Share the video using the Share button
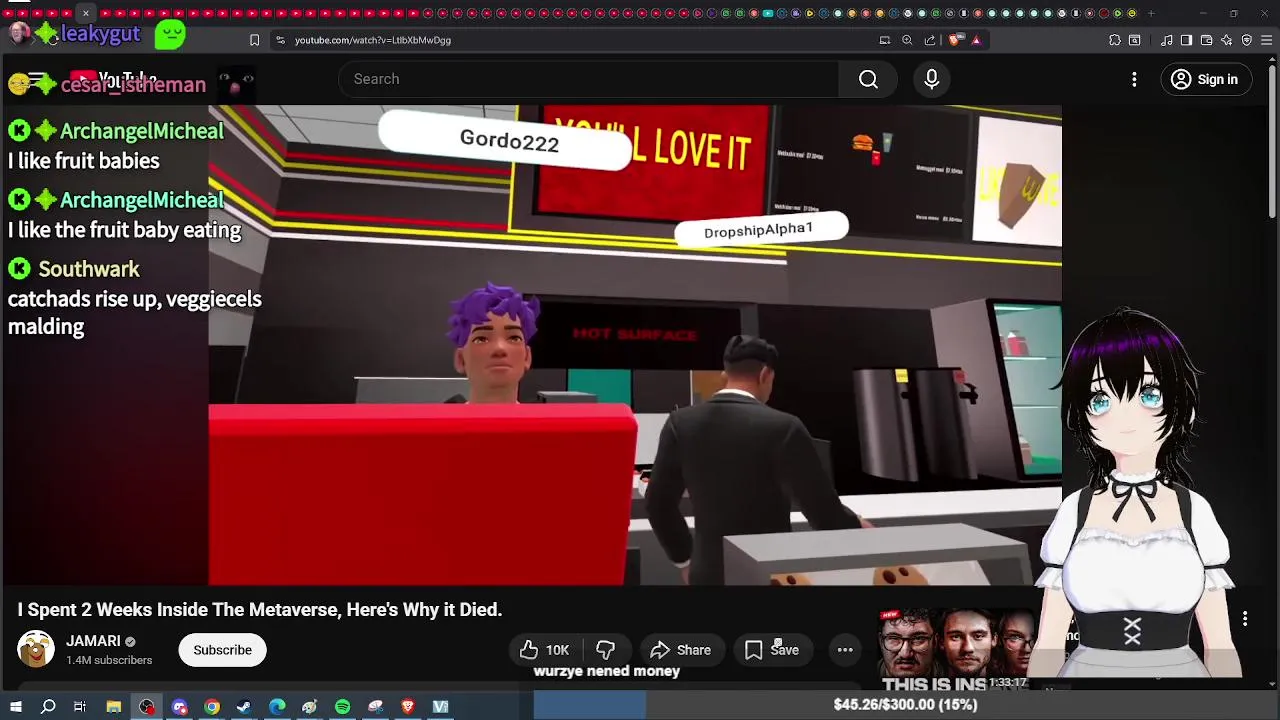The width and height of the screenshot is (1280, 720). pos(681,650)
